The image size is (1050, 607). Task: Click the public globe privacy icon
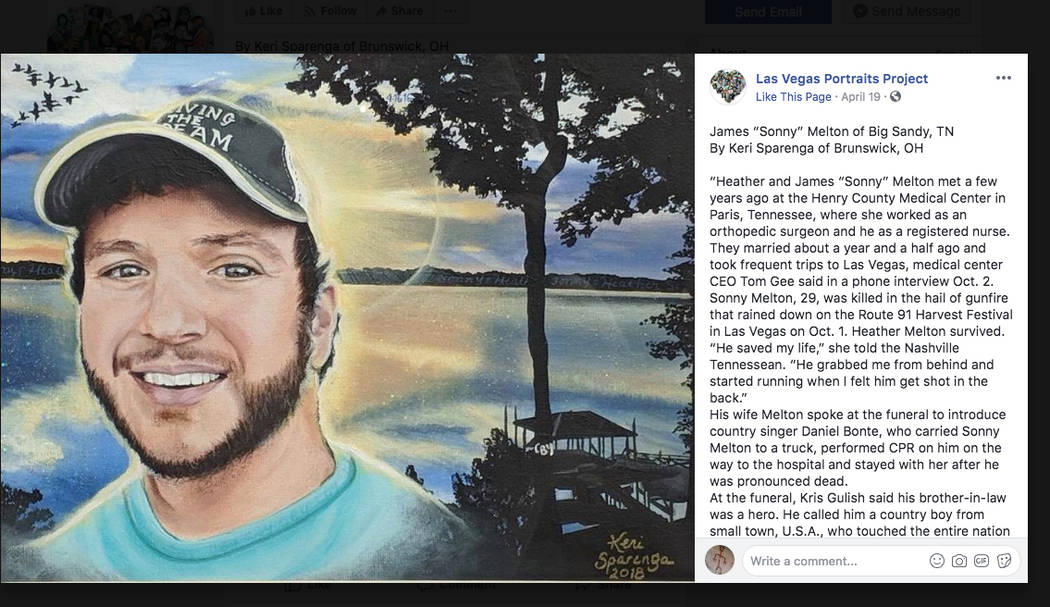coord(895,97)
